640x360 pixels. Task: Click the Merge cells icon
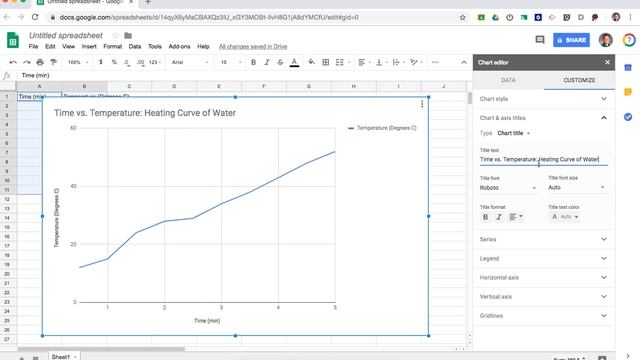[x=340, y=62]
